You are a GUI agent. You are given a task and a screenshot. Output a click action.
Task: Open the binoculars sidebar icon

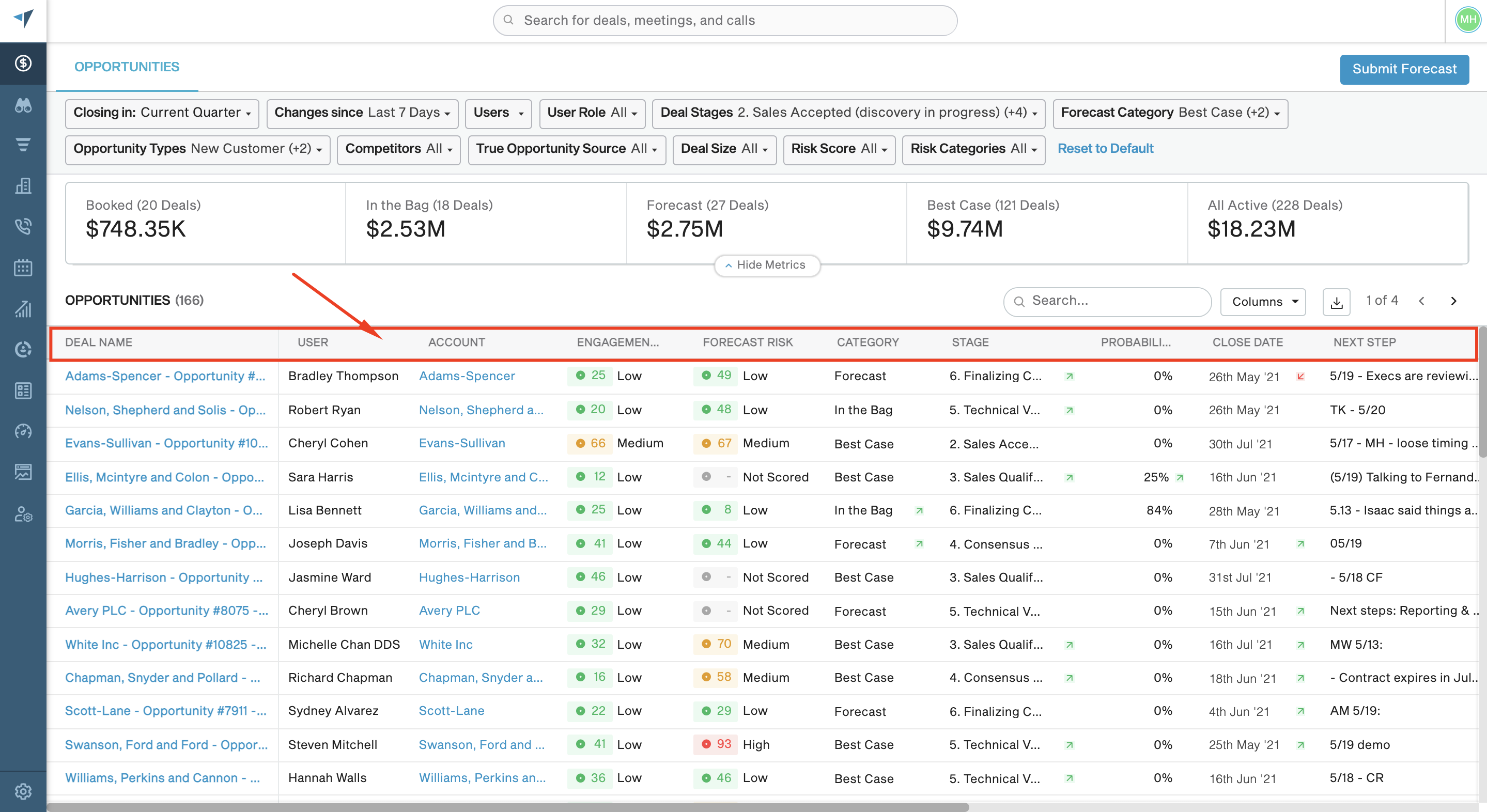23,104
